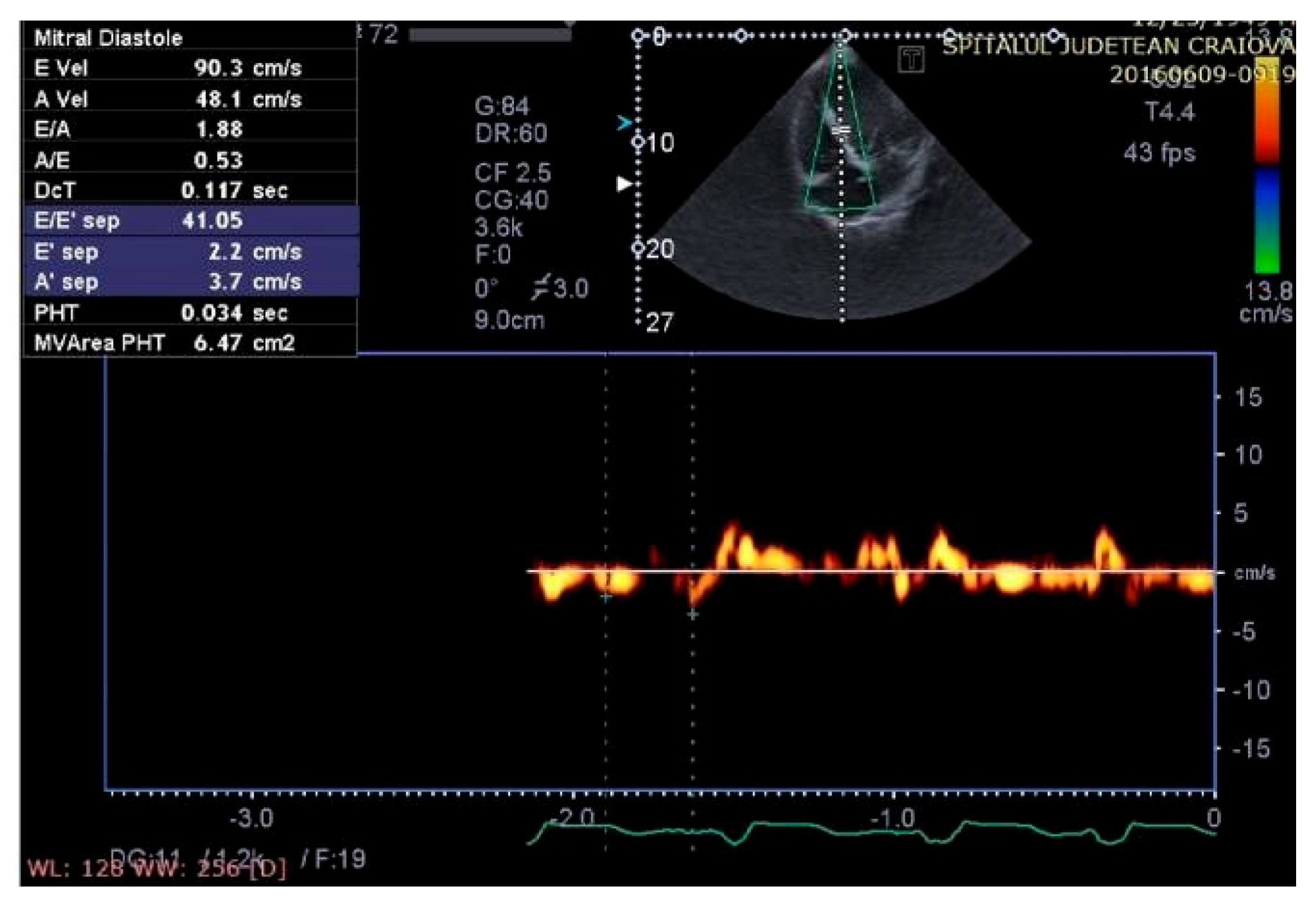Click the 10 cm depth ruler diamond
The width and height of the screenshot is (1316, 909).
pyautogui.click(x=638, y=142)
